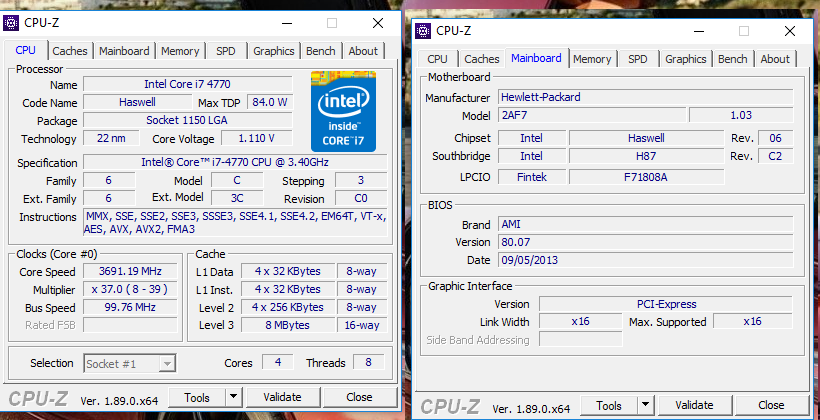The height and width of the screenshot is (420, 820).
Task: Close right CPU-Z window via title bar X
Action: click(x=790, y=31)
